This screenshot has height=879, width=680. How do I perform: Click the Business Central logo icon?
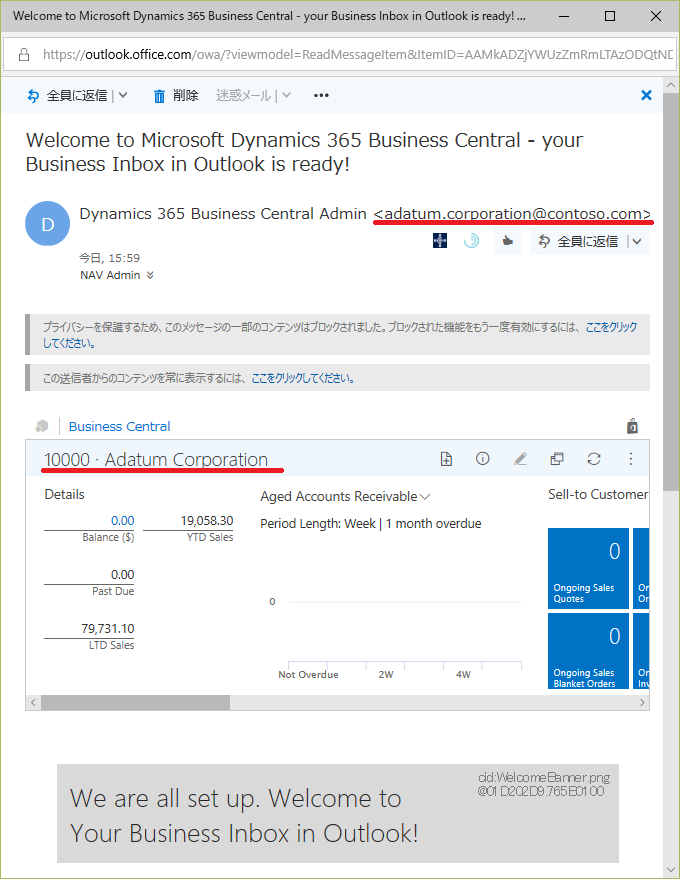(x=42, y=426)
